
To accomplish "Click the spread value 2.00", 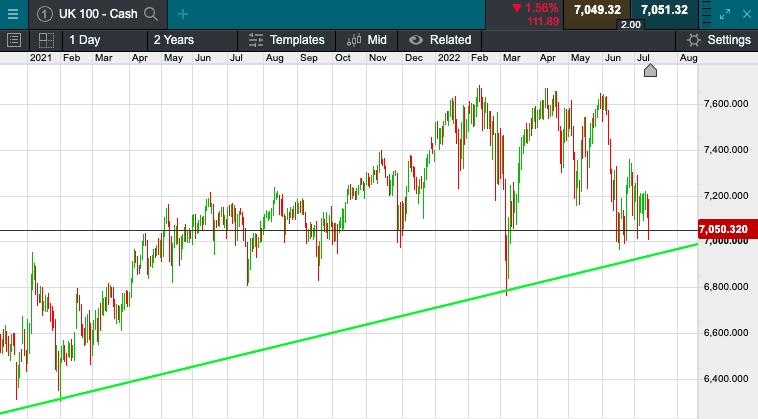I will [x=630, y=25].
